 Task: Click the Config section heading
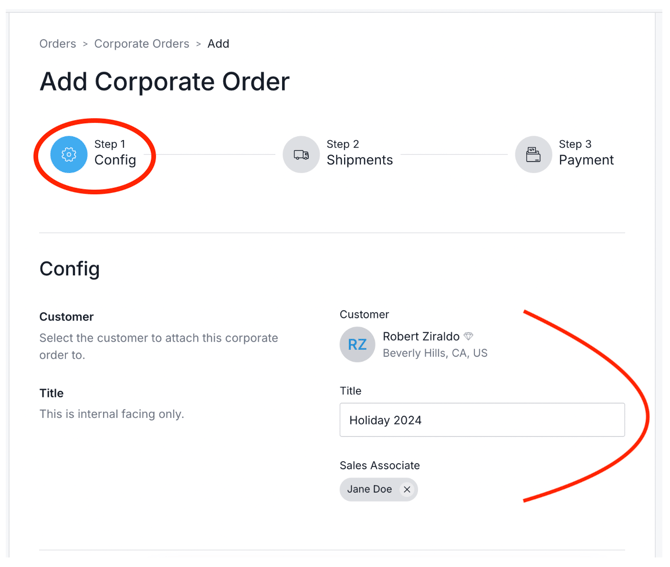(69, 269)
